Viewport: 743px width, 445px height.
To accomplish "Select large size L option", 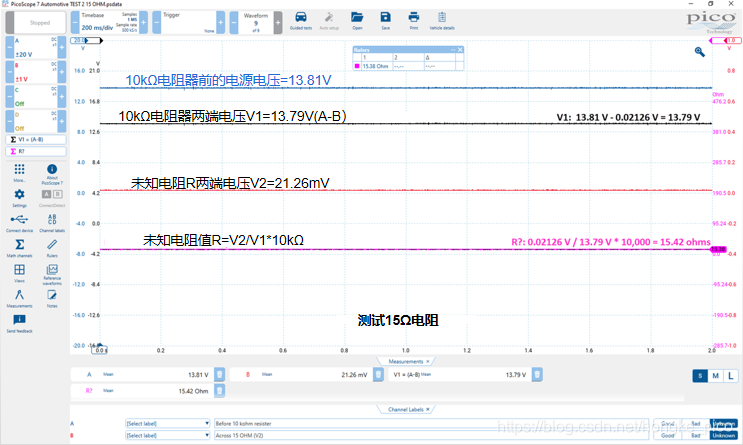I will (731, 376).
